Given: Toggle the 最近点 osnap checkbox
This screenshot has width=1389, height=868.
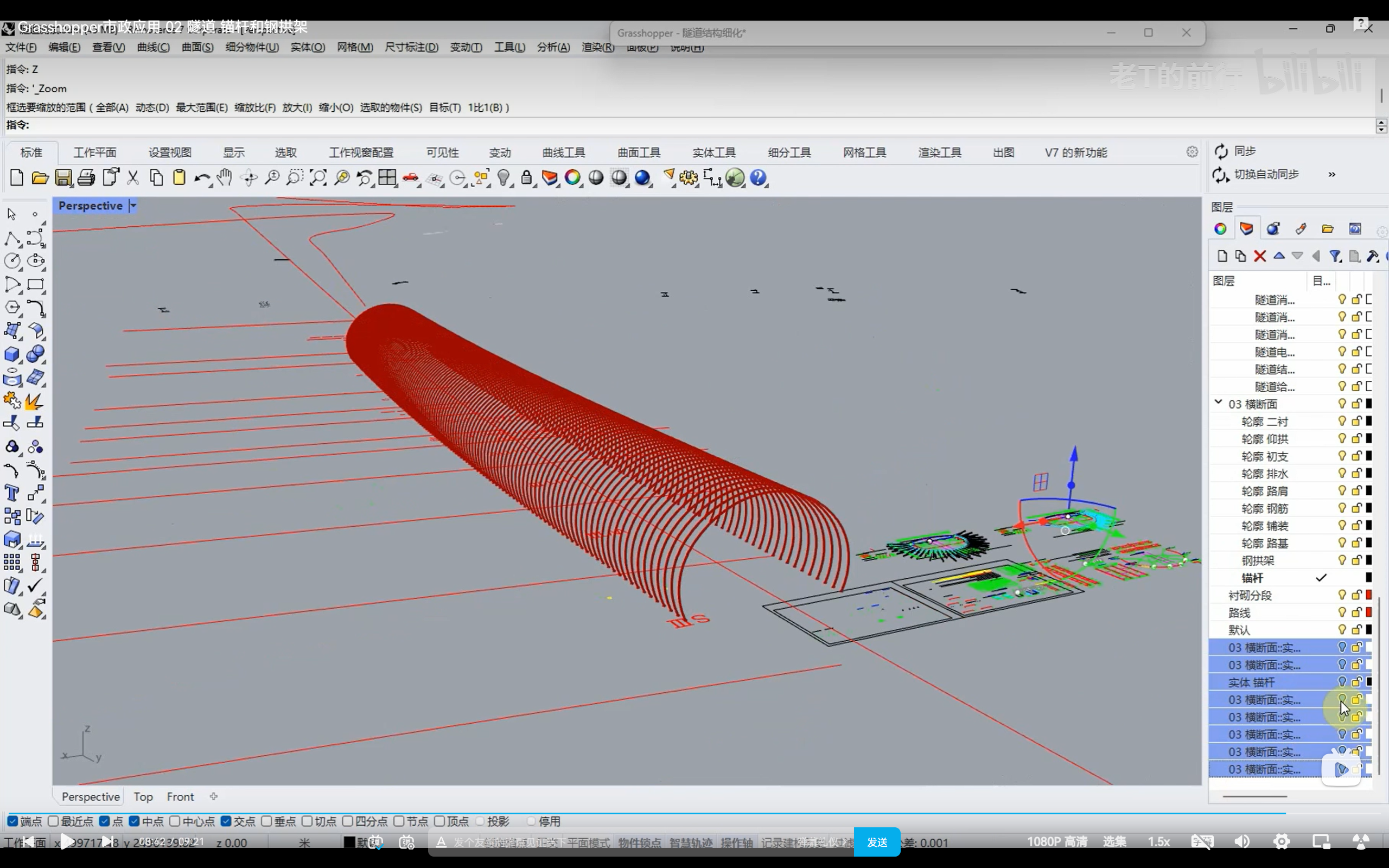Looking at the screenshot, I should [53, 821].
